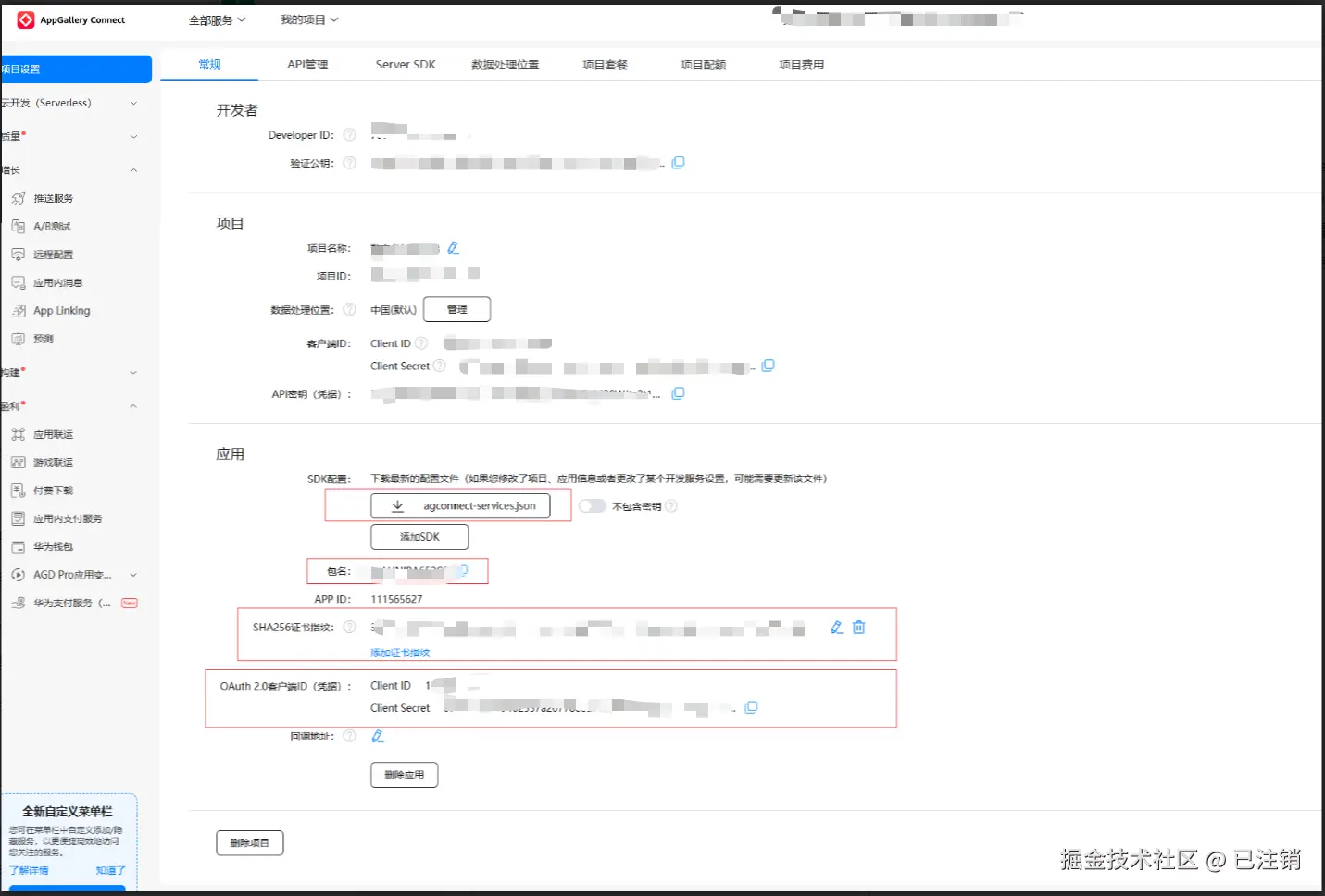Screen dimensions: 1325x896
Task: Dismiss tip with 知道了
Action: click(110, 871)
